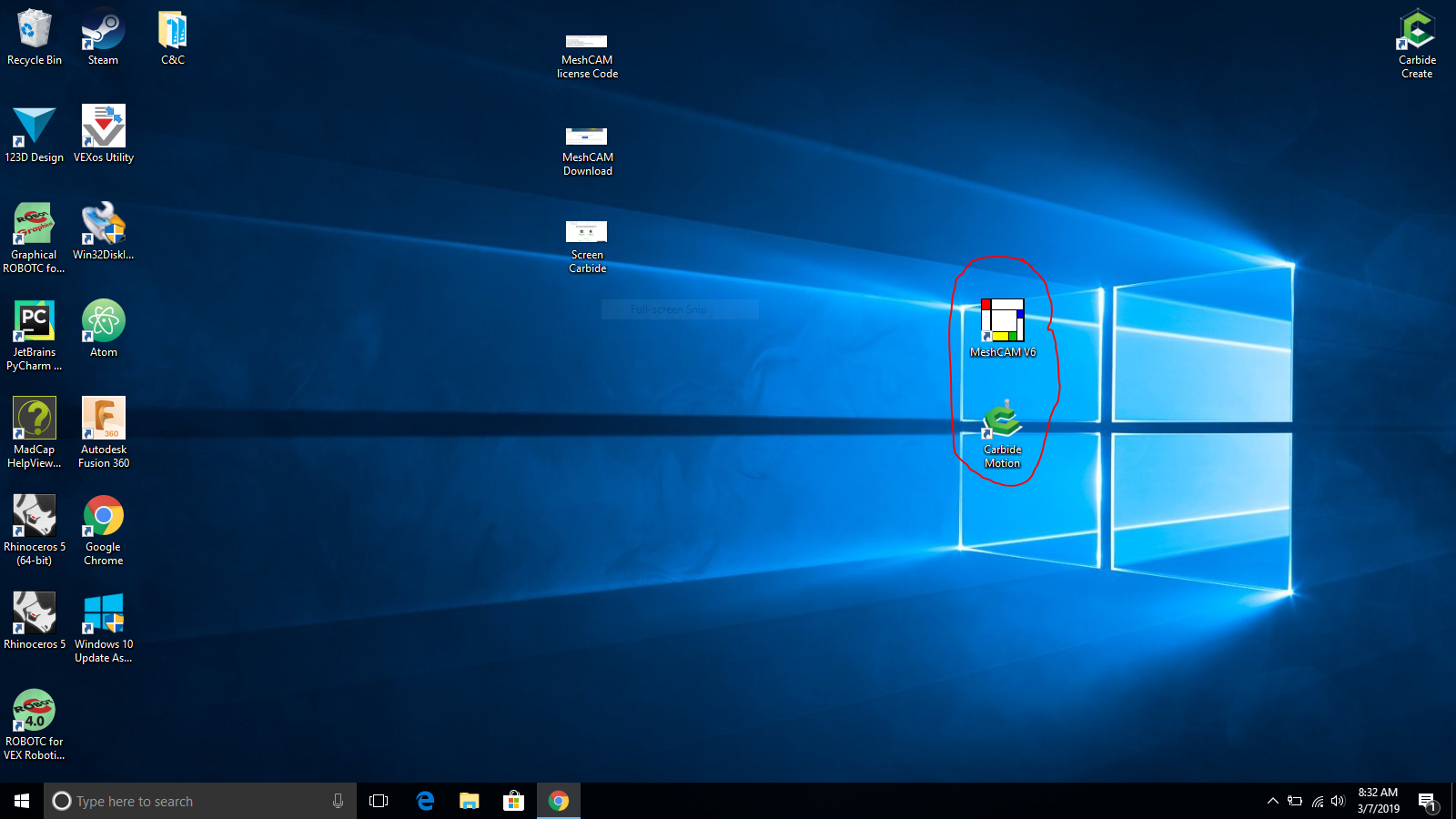This screenshot has height=819, width=1456.
Task: Click the taskbar search box
Action: click(x=200, y=801)
